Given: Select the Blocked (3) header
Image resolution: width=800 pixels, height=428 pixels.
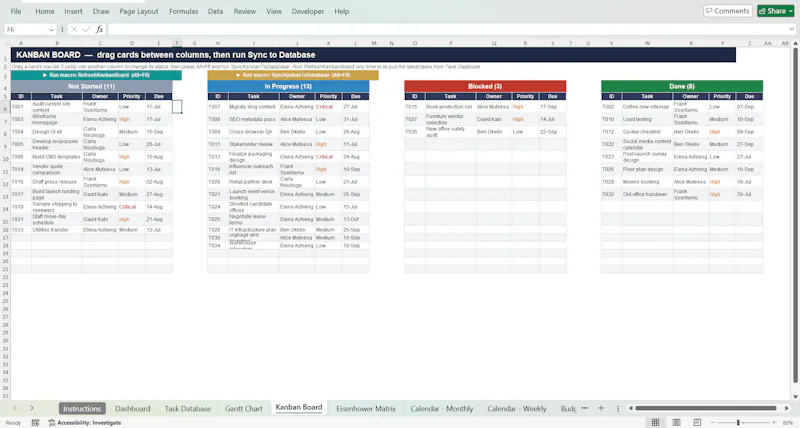Looking at the screenshot, I should coord(485,86).
